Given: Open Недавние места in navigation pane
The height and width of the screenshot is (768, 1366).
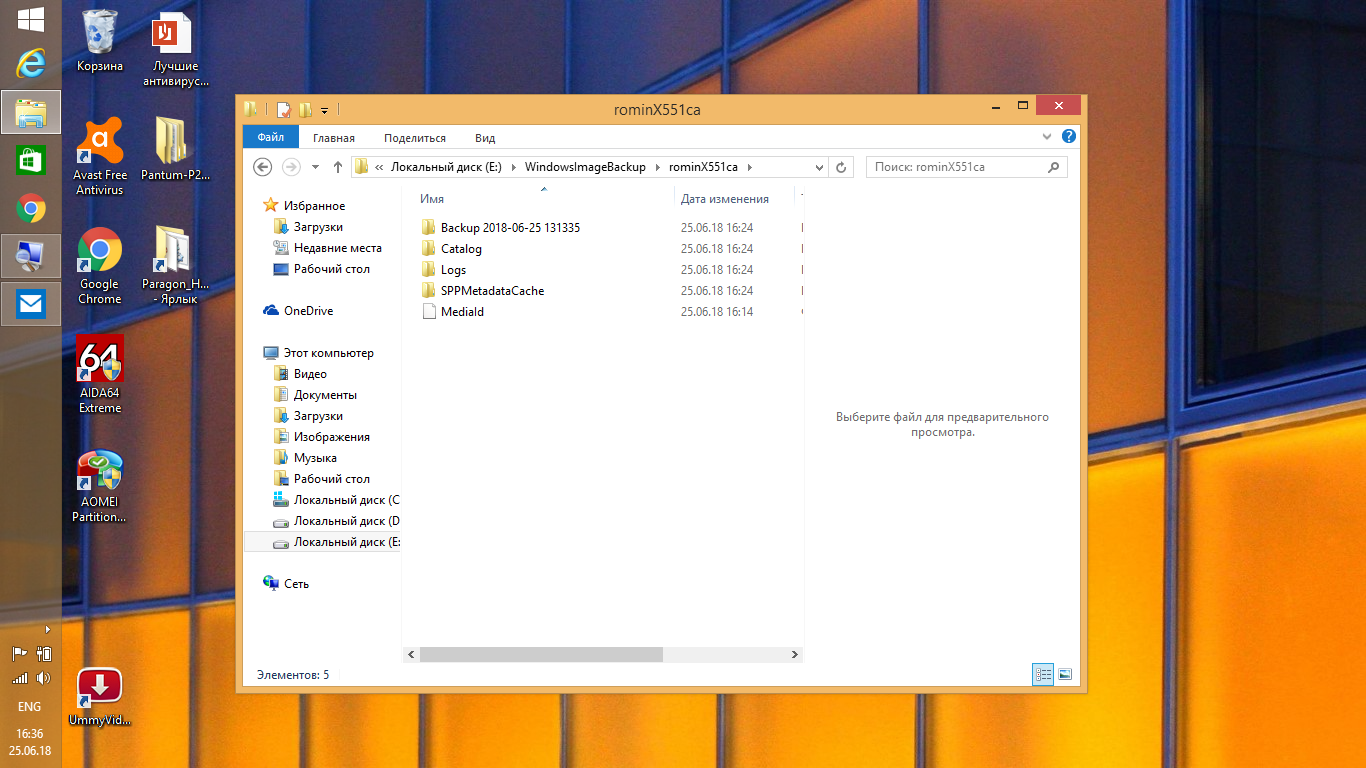Looking at the screenshot, I should tap(337, 248).
